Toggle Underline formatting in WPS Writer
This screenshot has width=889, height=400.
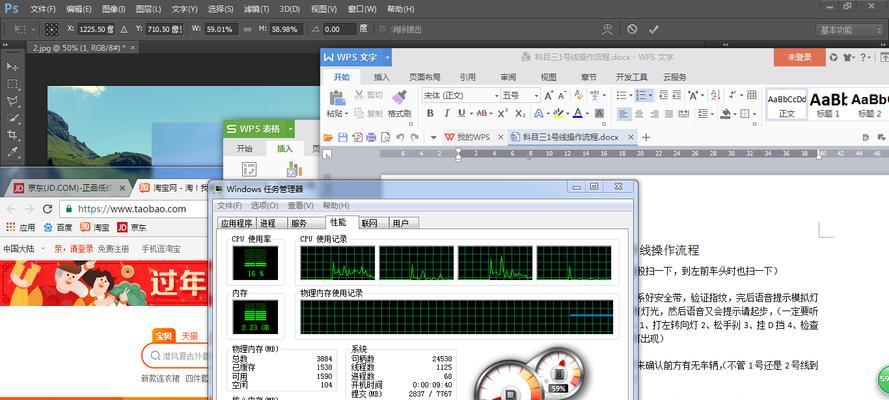pyautogui.click(x=461, y=113)
